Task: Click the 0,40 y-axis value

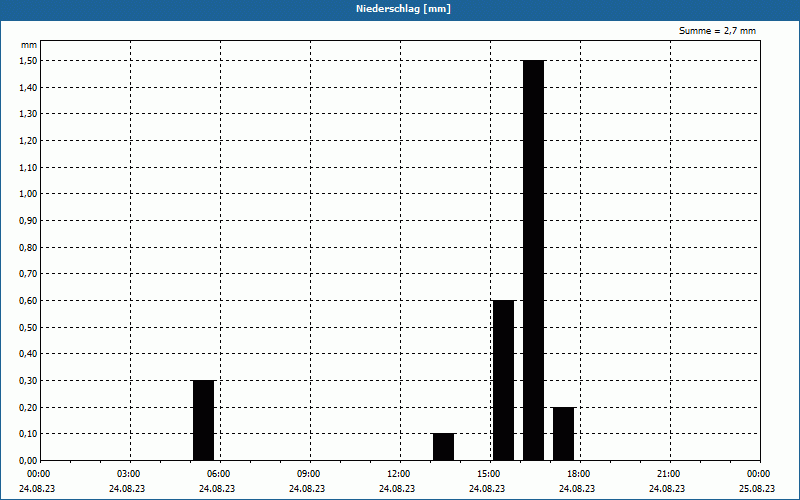Action: pos(28,354)
